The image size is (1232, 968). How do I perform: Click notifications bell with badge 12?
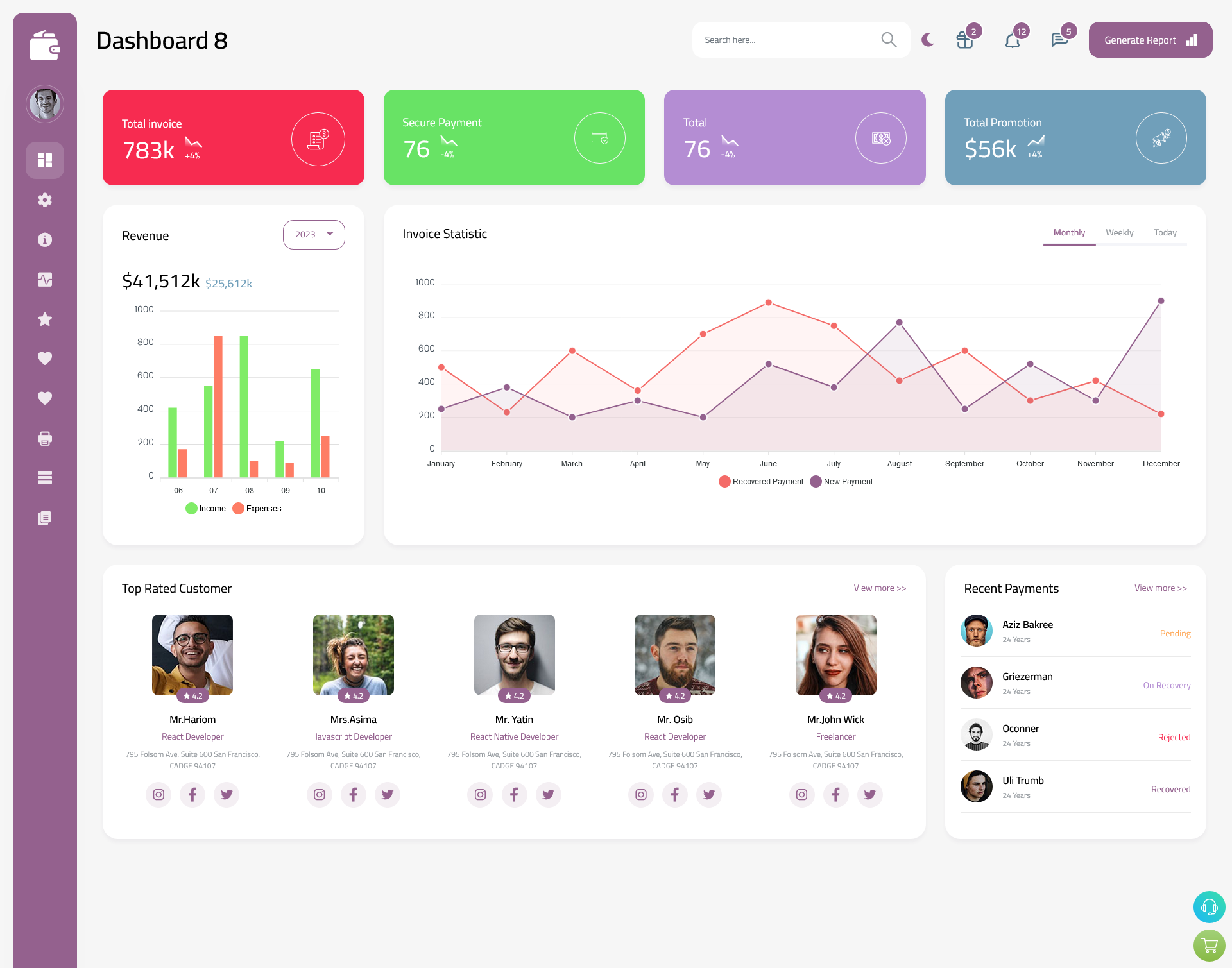(x=1012, y=40)
